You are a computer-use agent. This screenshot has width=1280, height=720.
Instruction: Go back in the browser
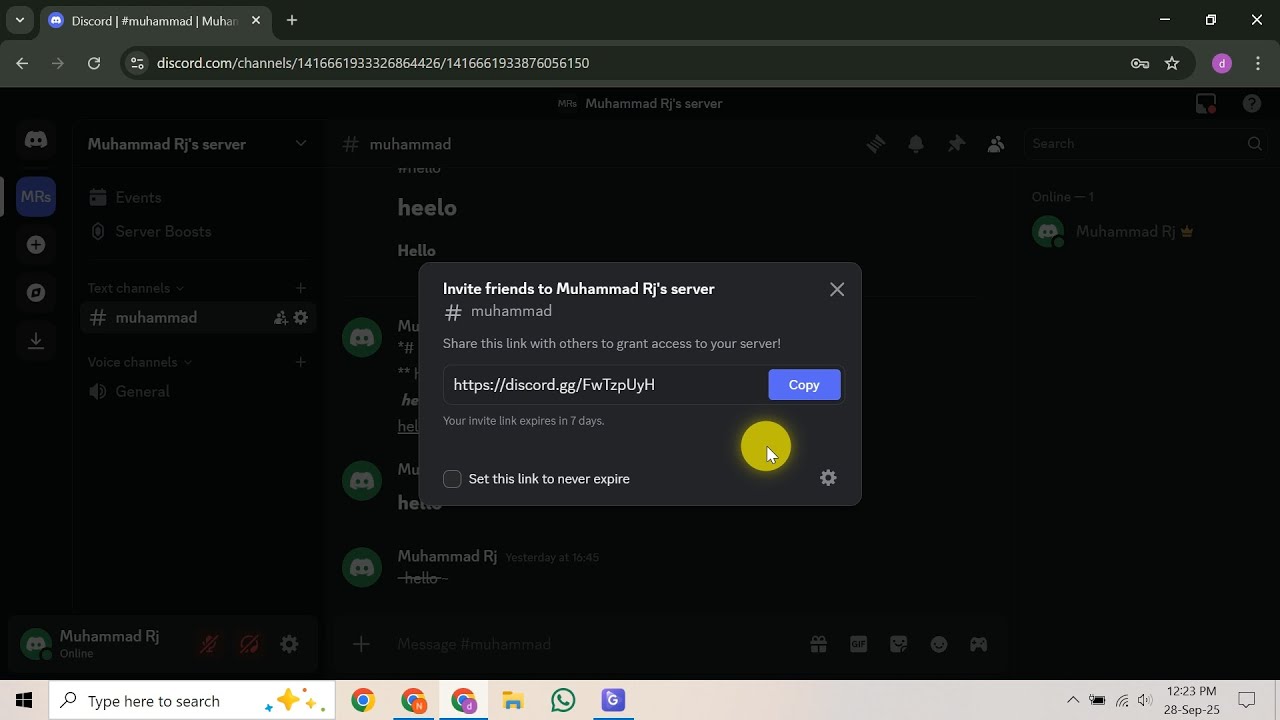(22, 63)
